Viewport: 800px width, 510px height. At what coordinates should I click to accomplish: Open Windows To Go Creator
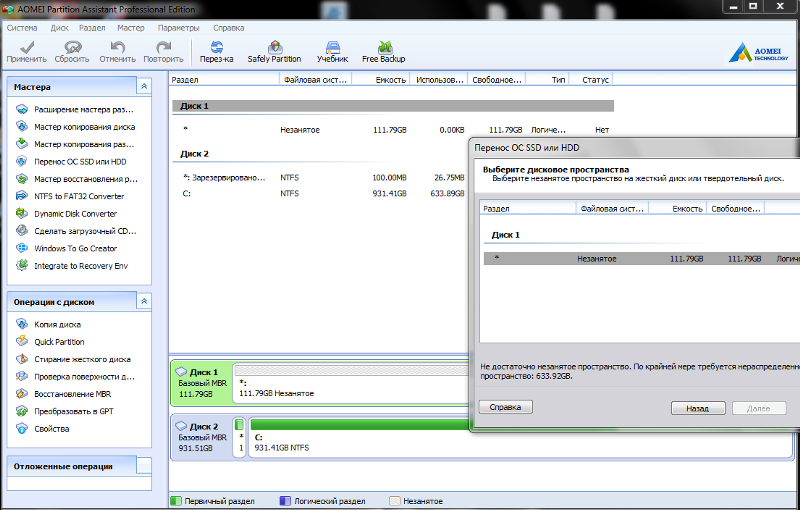(66, 248)
